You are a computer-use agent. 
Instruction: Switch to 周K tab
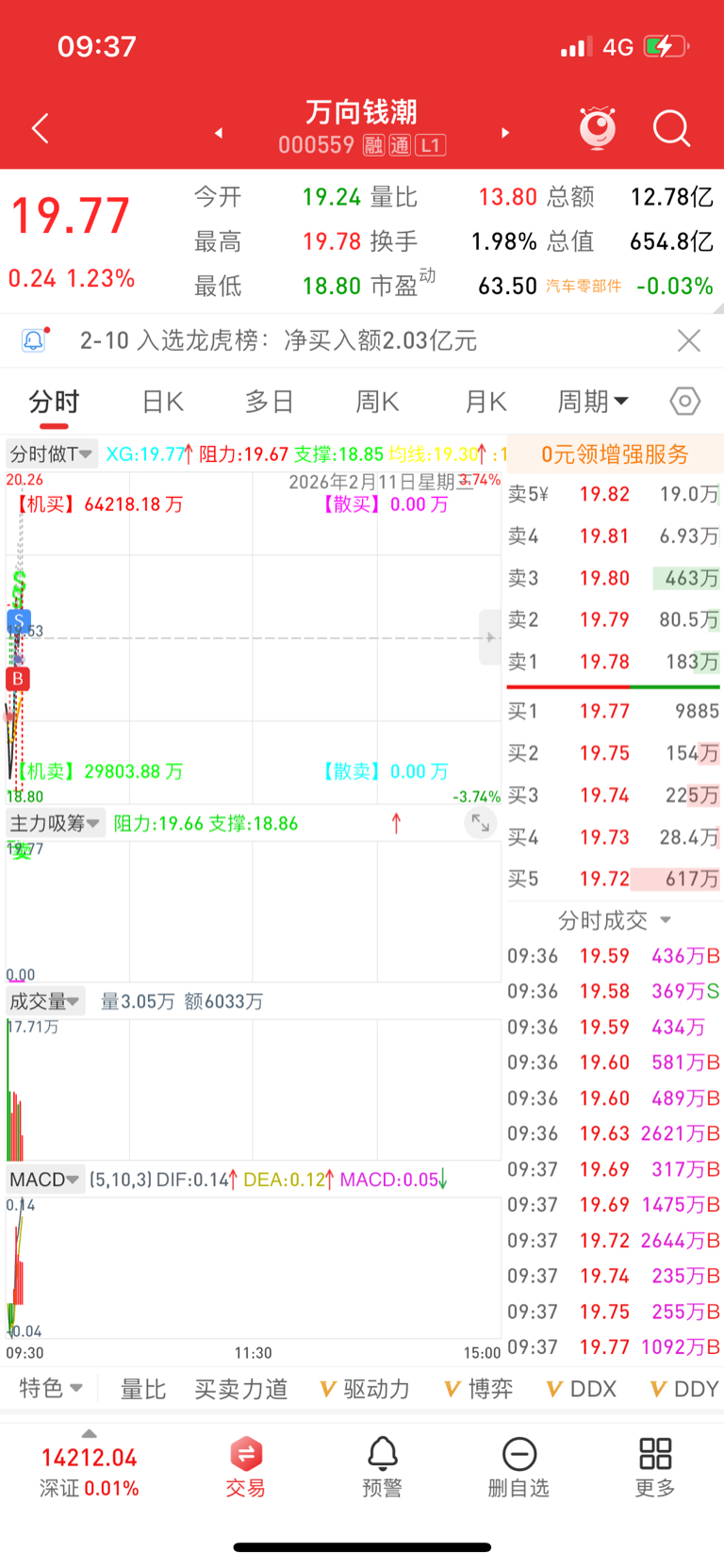tap(377, 402)
